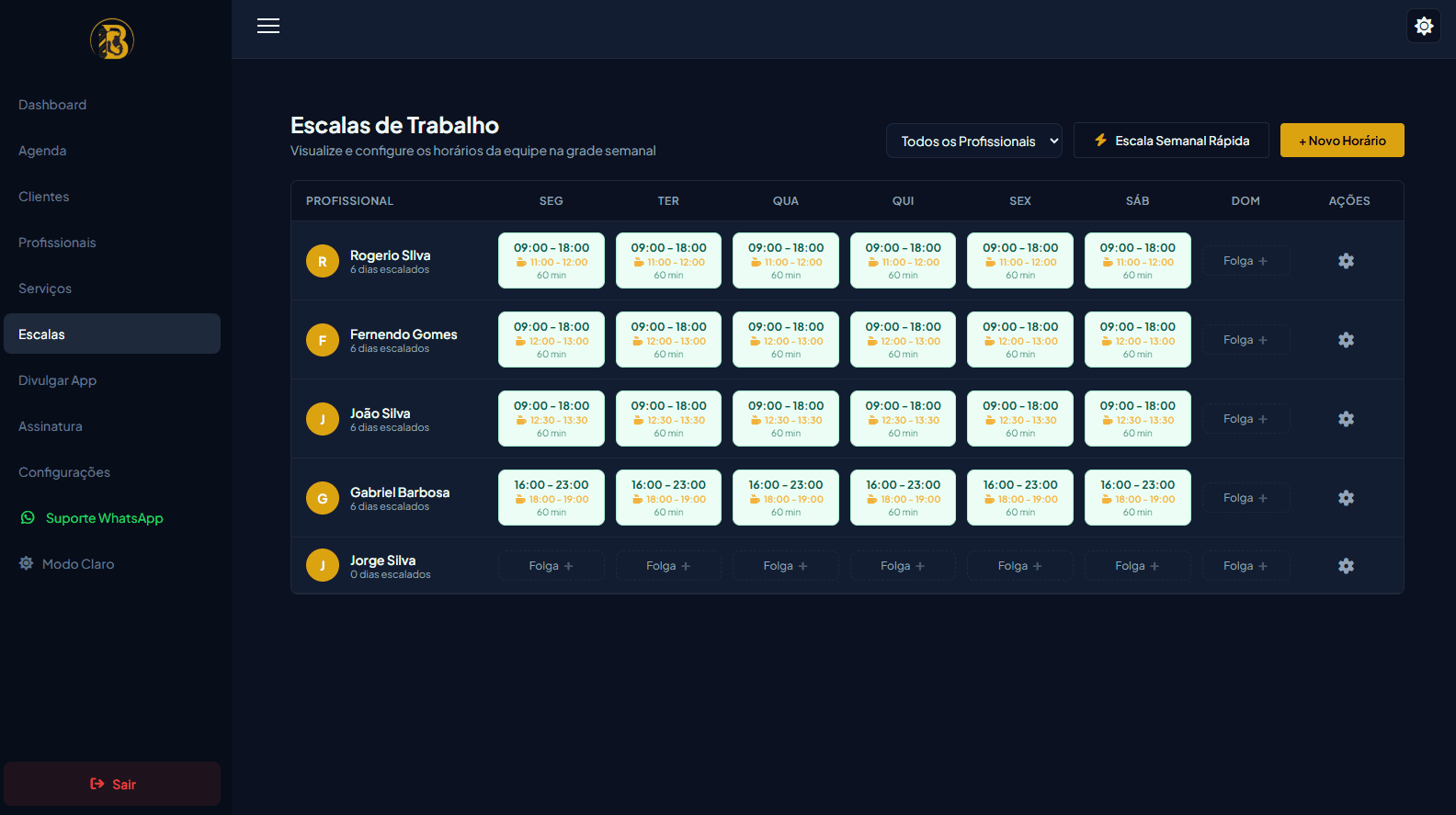Open João Silva's Wednesday shift card

pyautogui.click(x=786, y=419)
